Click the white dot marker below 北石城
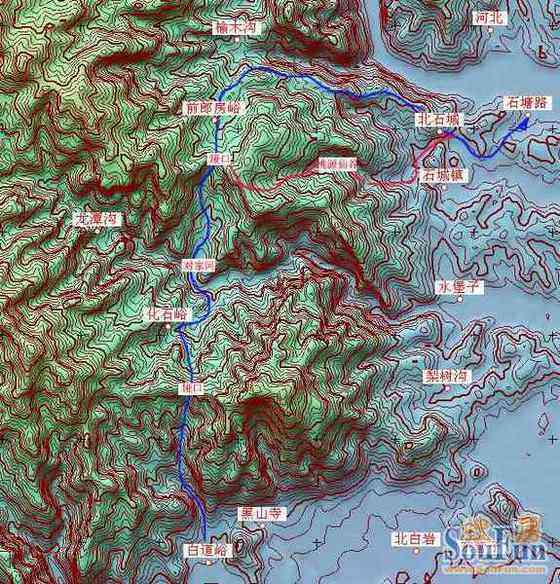Image resolution: width=560 pixels, height=584 pixels. (440, 131)
